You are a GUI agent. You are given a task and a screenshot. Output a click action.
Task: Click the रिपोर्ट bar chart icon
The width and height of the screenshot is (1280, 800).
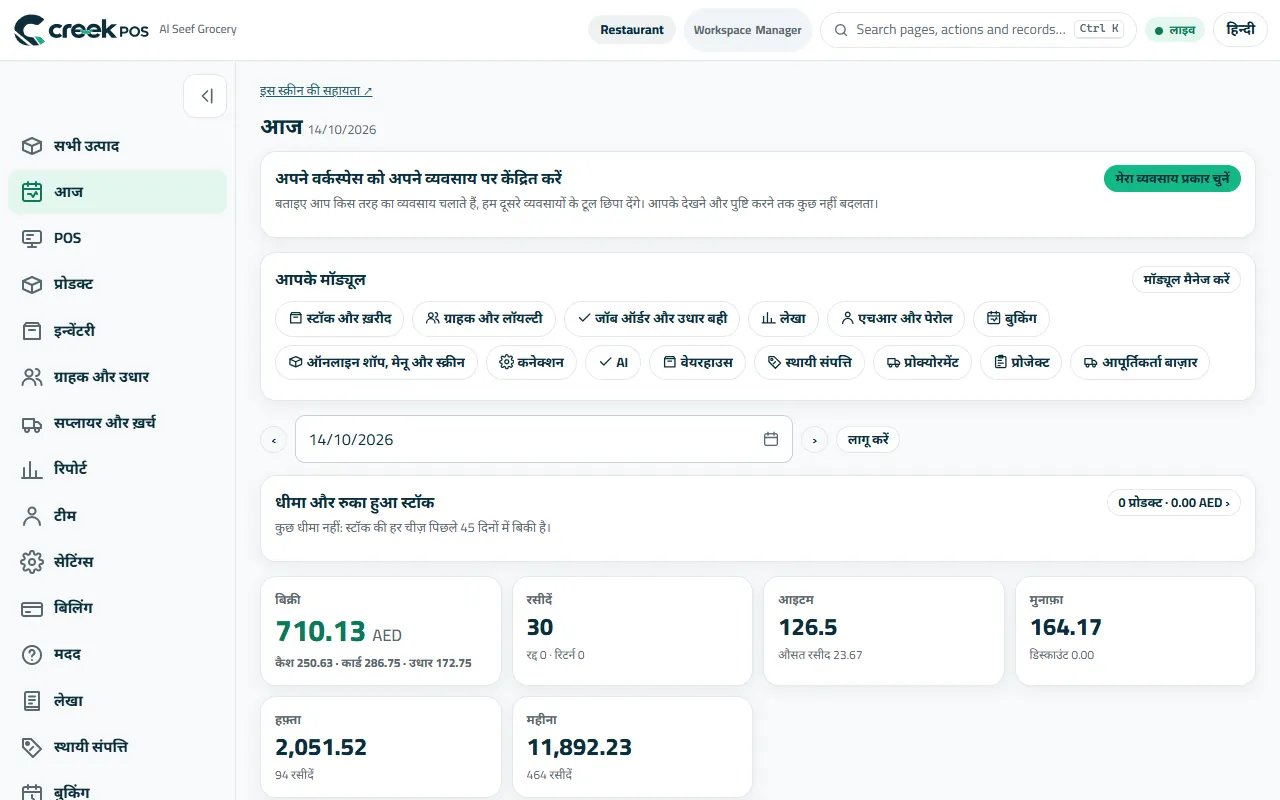click(32, 469)
